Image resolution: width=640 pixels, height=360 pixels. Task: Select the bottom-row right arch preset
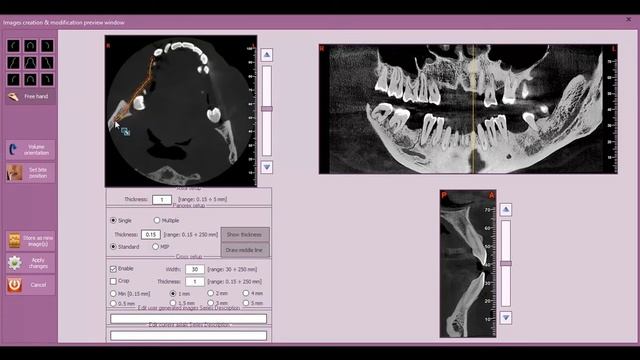[47, 79]
